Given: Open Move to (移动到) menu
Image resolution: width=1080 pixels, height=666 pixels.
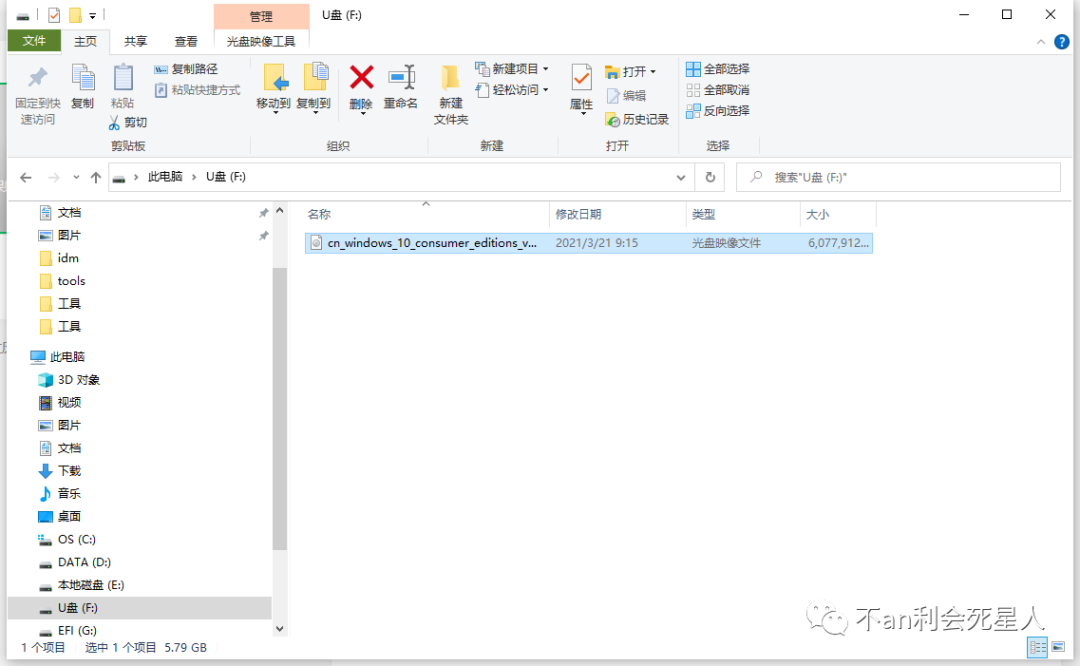Looking at the screenshot, I should coord(273,88).
